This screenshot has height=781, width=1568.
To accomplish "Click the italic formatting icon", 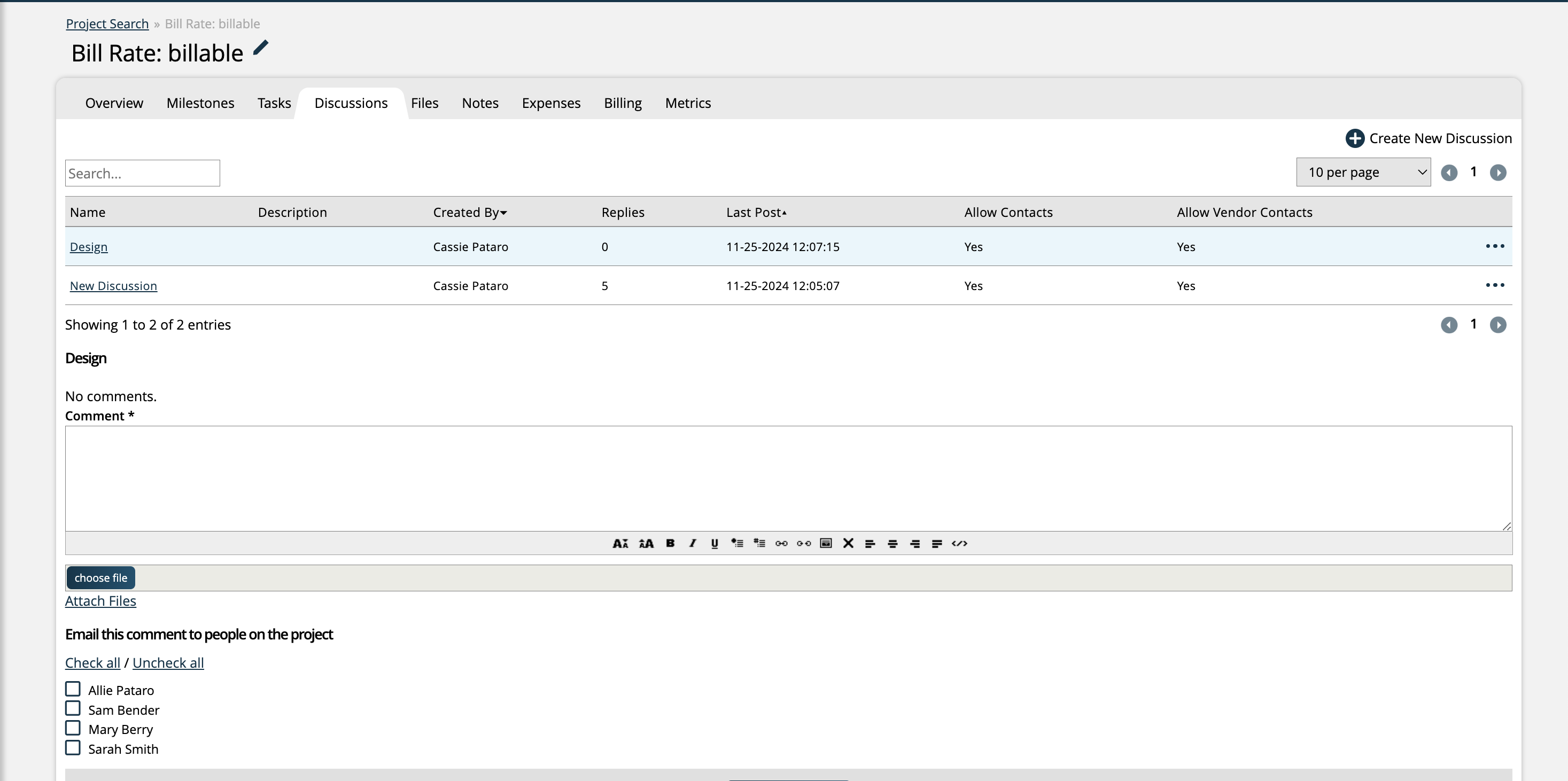I will [692, 543].
